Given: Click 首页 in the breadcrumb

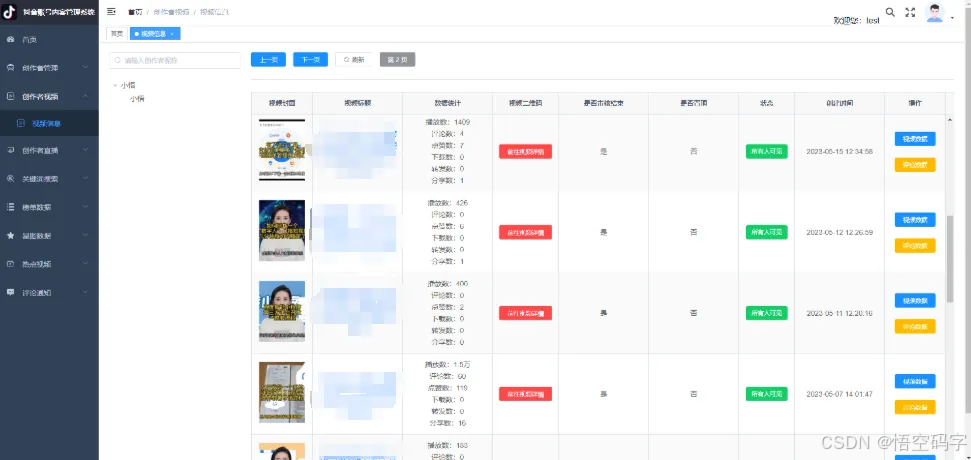Looking at the screenshot, I should (x=134, y=12).
